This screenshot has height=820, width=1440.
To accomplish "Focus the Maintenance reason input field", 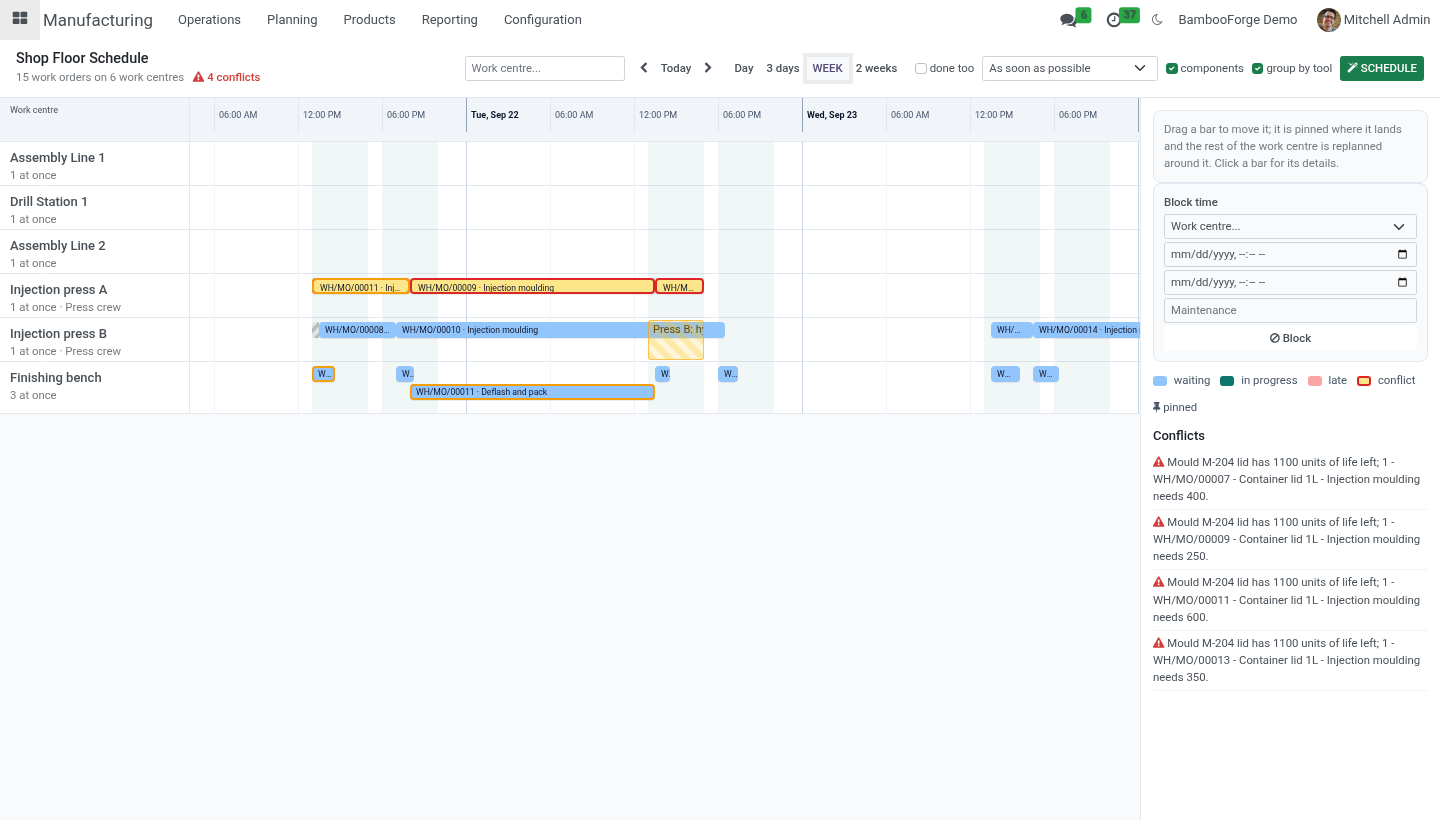I will click(1290, 310).
